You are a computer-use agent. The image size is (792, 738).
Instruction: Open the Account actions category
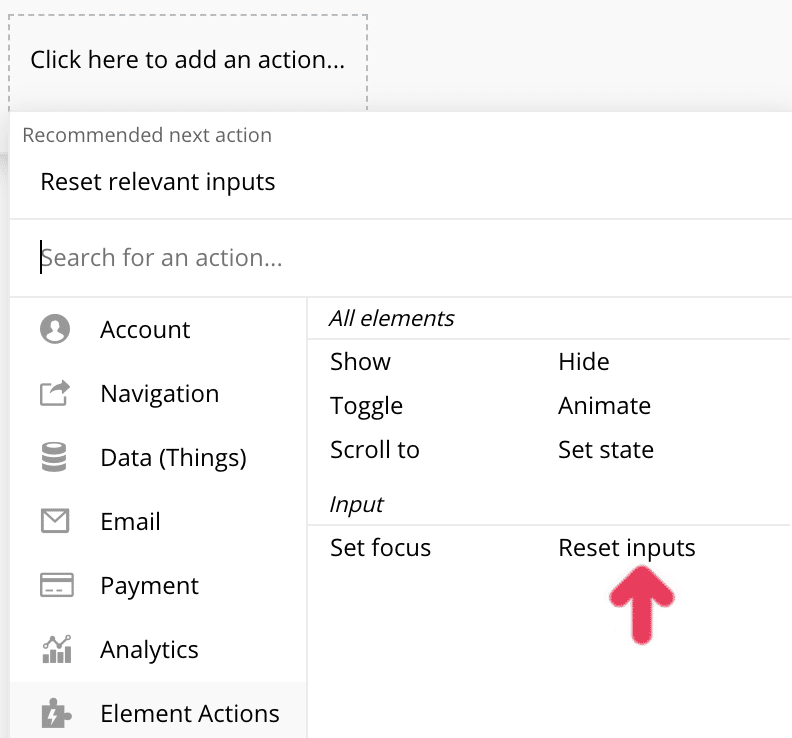[x=145, y=330]
